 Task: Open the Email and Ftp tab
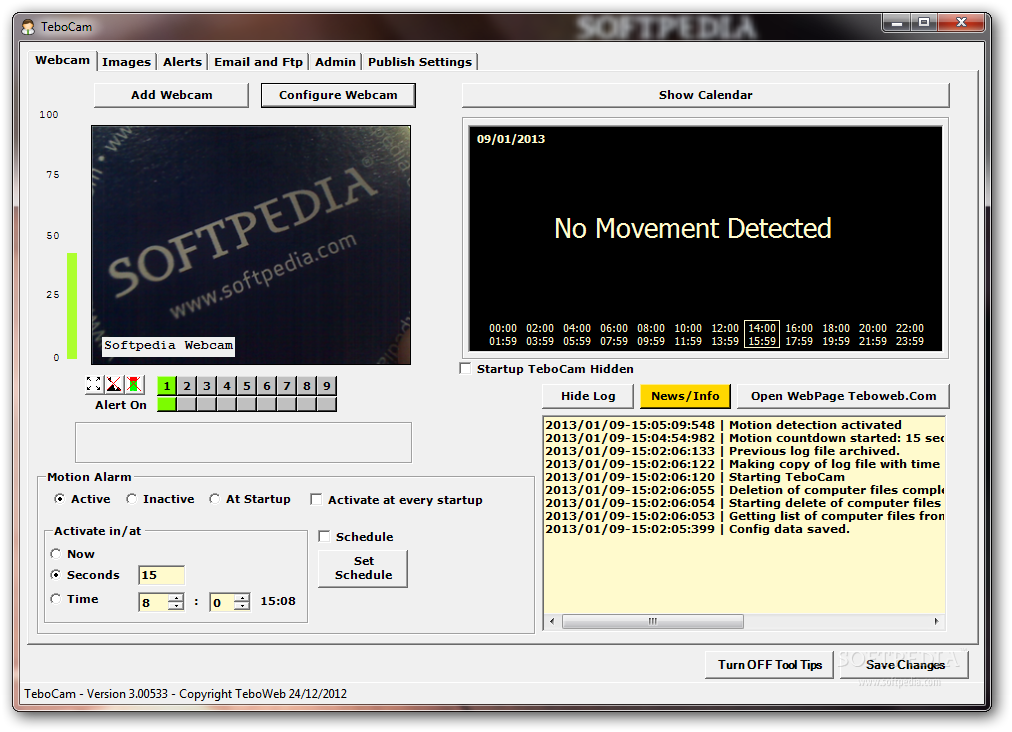coord(258,62)
